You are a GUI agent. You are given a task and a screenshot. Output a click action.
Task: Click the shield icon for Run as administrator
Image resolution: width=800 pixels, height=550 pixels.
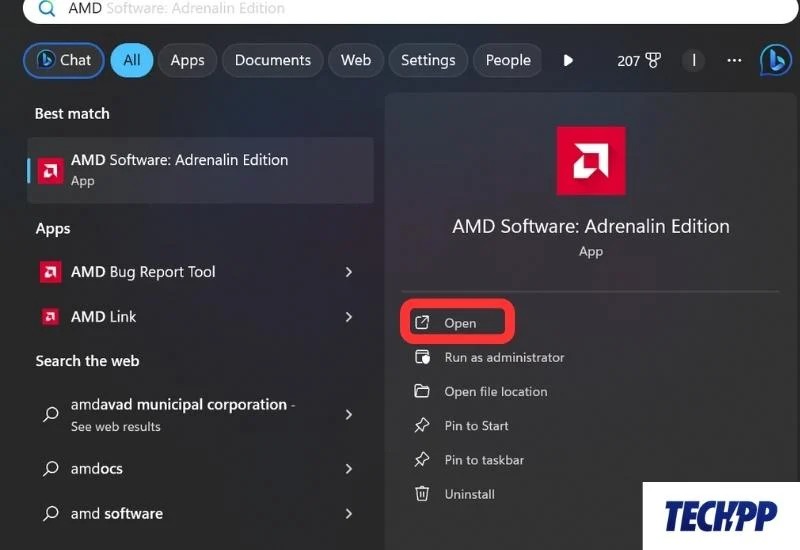point(423,357)
